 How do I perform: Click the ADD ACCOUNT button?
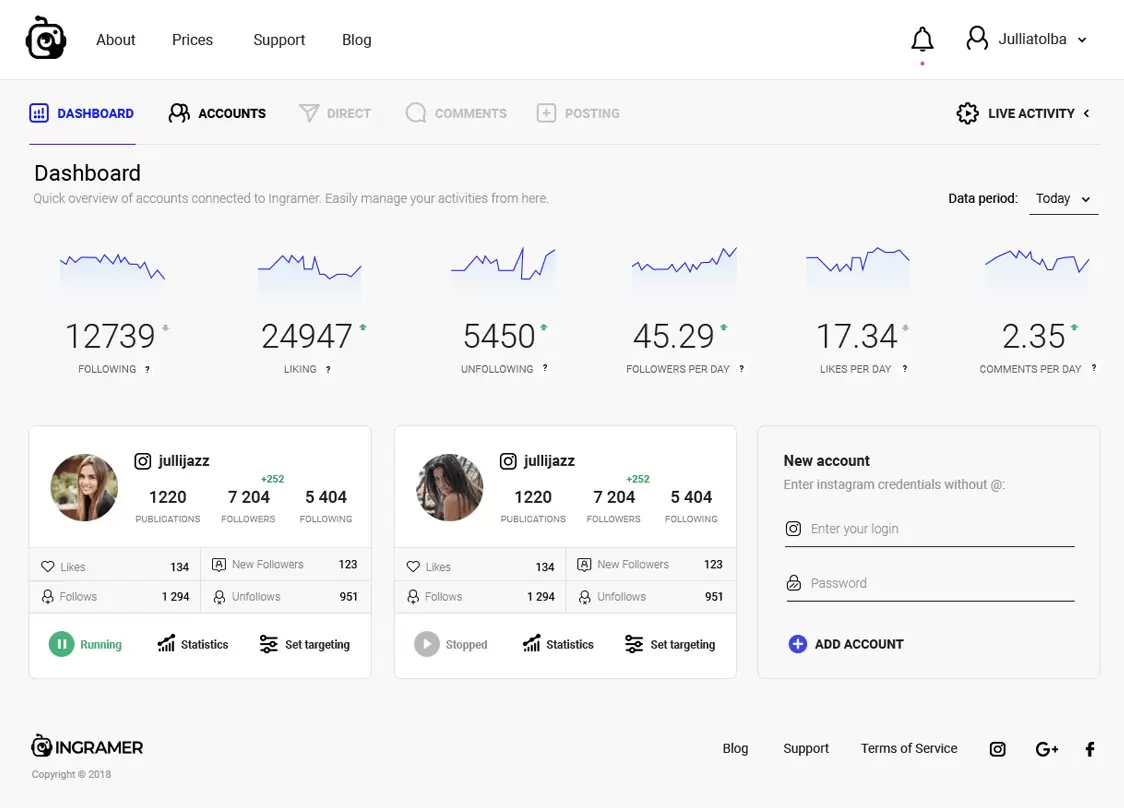846,644
